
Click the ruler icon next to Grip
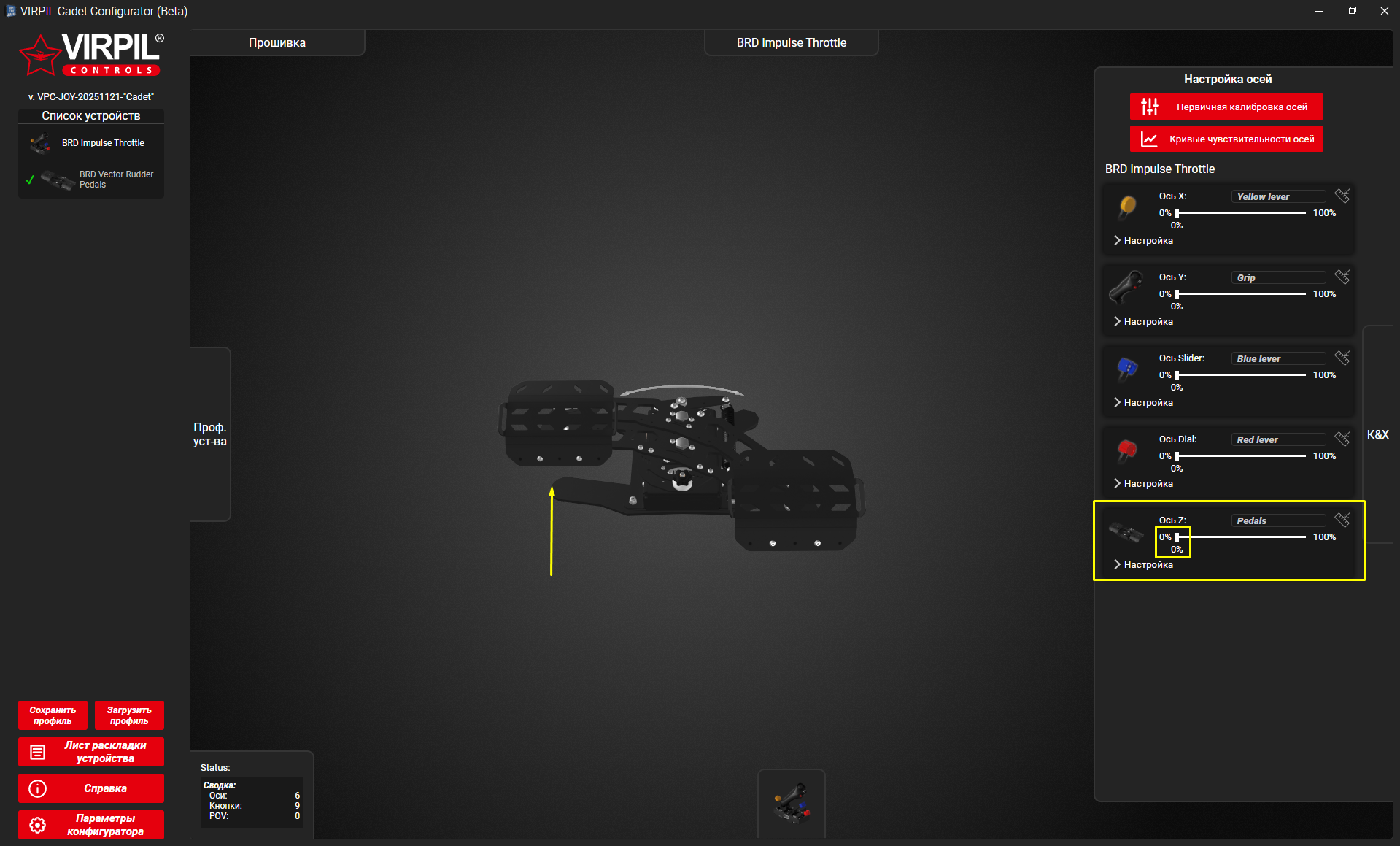pos(1342,277)
